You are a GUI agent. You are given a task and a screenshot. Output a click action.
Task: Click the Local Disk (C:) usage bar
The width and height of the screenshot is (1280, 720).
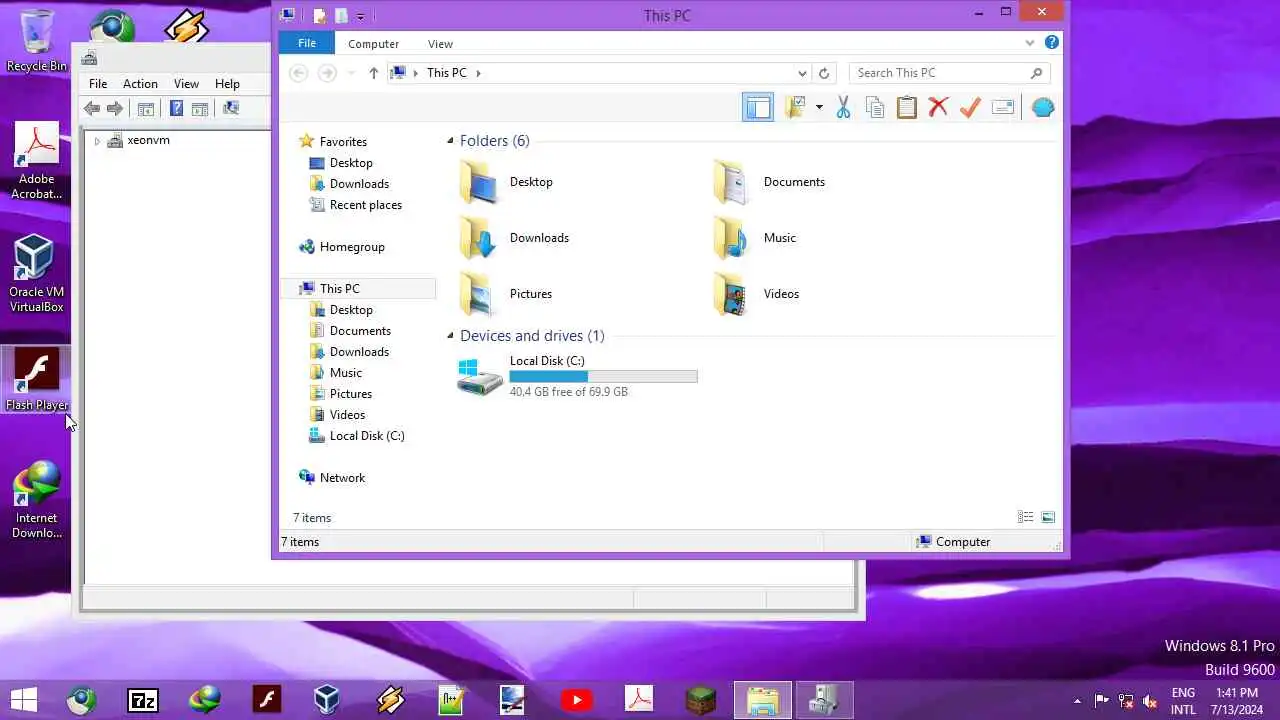603,376
